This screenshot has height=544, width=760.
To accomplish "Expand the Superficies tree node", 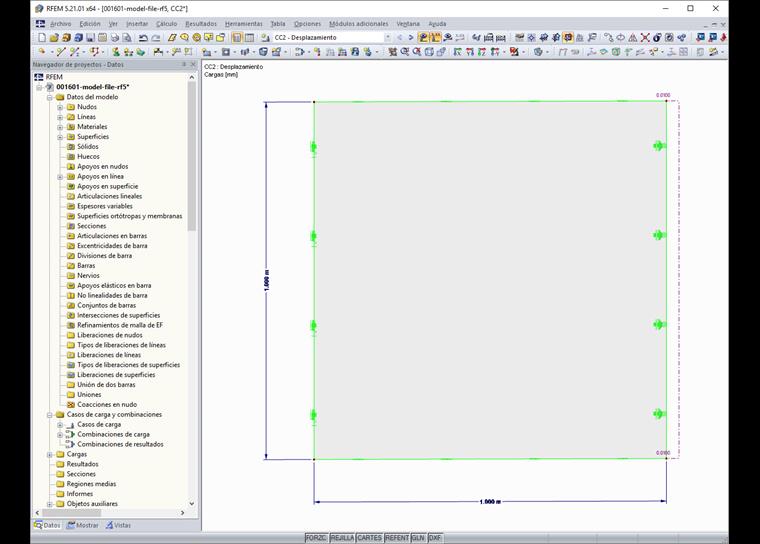I will (60, 137).
